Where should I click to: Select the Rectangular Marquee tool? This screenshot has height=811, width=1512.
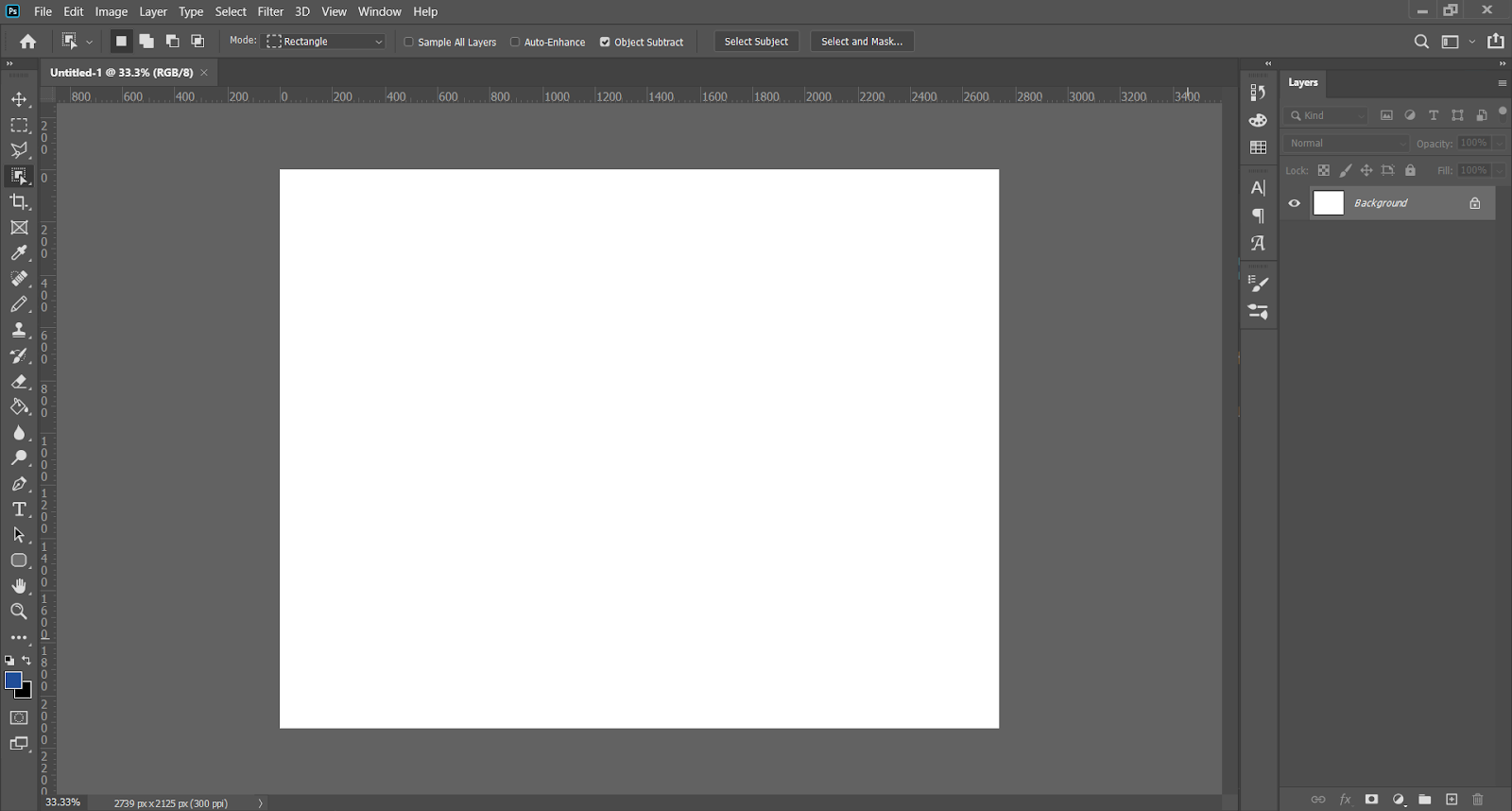(19, 125)
